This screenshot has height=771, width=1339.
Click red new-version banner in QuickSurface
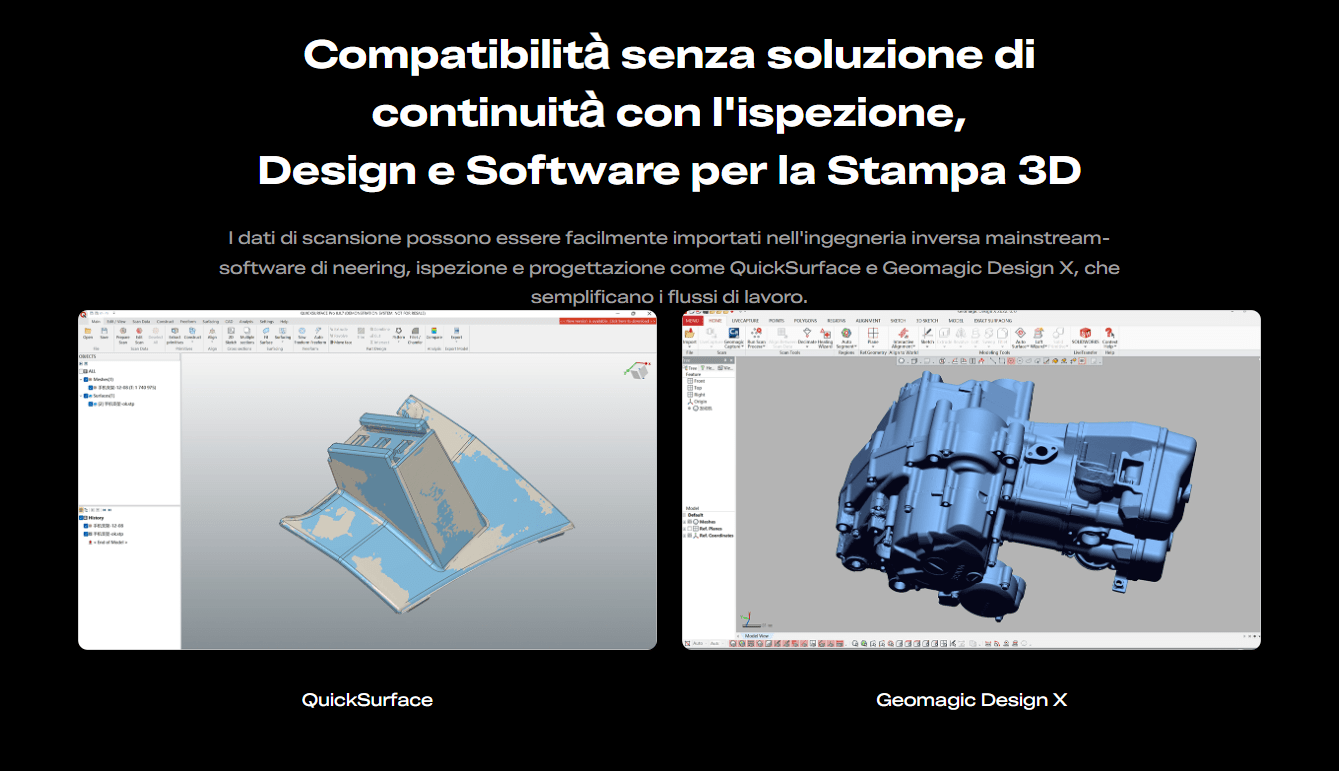coord(610,321)
